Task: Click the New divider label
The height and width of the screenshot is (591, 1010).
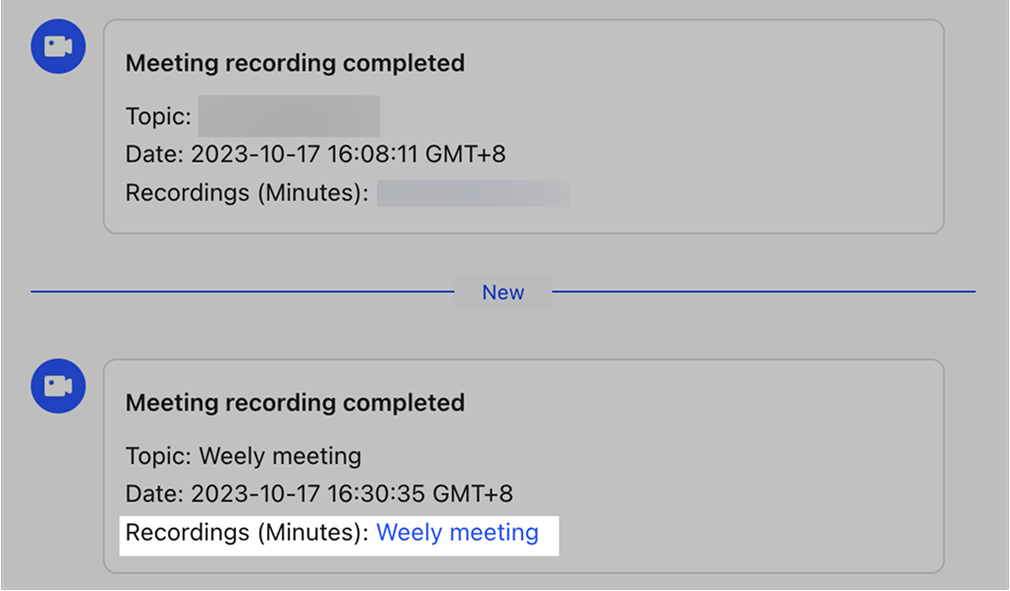Action: pos(503,292)
